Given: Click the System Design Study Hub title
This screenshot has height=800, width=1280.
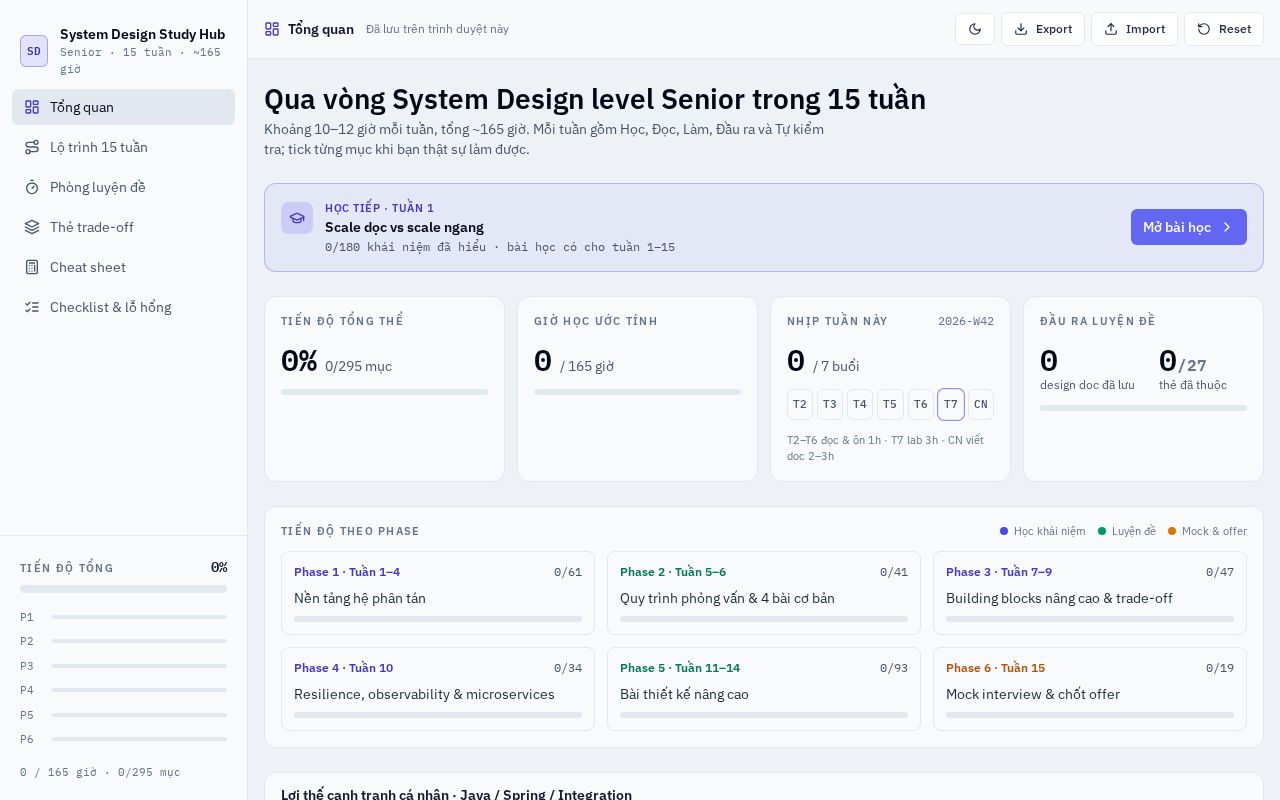Looking at the screenshot, I should pos(142,34).
